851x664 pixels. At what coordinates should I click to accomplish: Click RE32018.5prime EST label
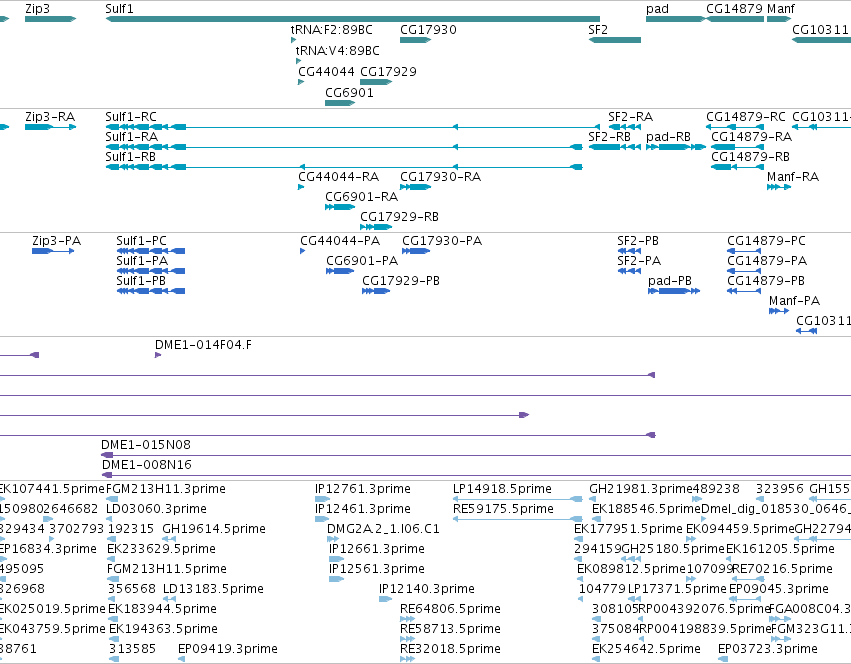pyautogui.click(x=449, y=649)
